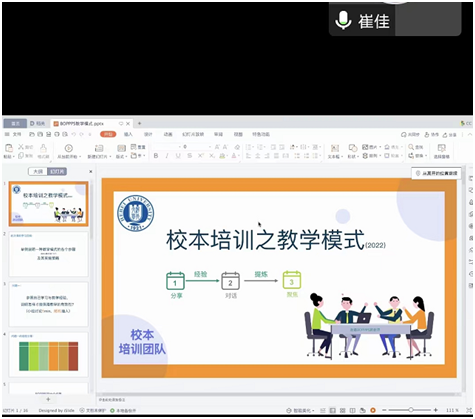Viewport: 475px width, 419px height.
Task: Click orange play button in status bar
Action: 373,410
